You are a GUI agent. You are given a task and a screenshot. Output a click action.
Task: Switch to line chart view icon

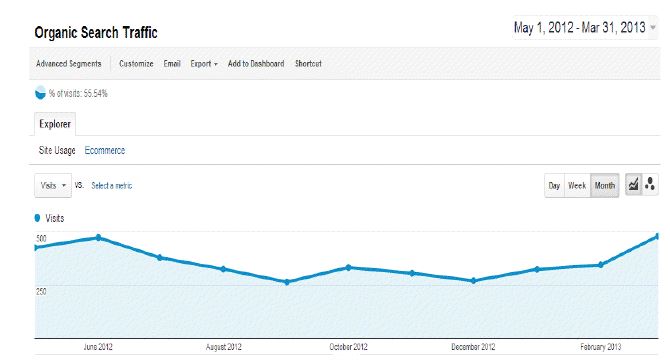coord(633,185)
